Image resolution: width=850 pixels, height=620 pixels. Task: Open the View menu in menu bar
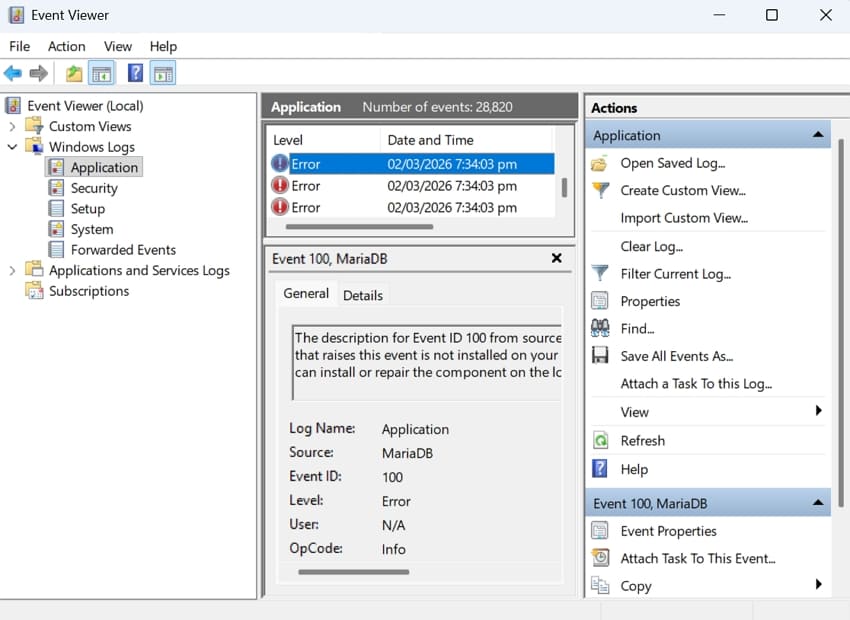coord(118,46)
